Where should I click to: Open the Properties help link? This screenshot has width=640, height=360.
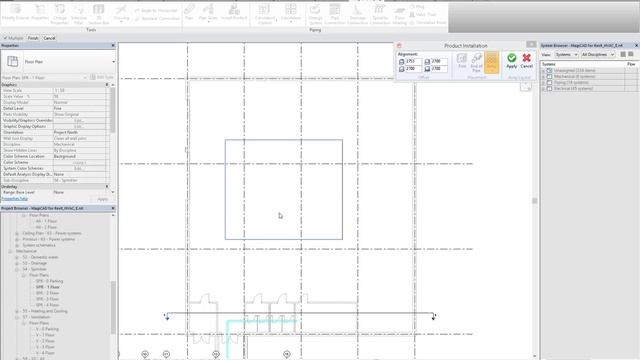point(15,199)
